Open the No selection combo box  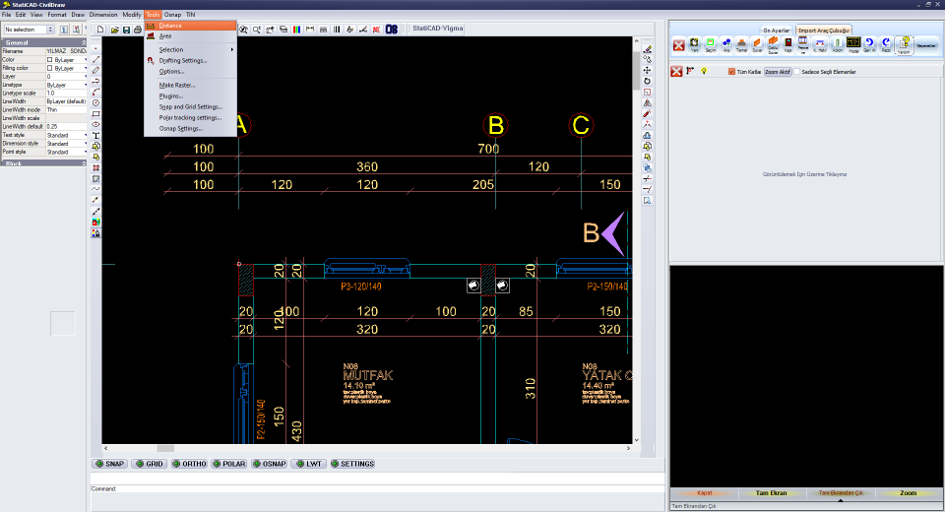[x=29, y=30]
